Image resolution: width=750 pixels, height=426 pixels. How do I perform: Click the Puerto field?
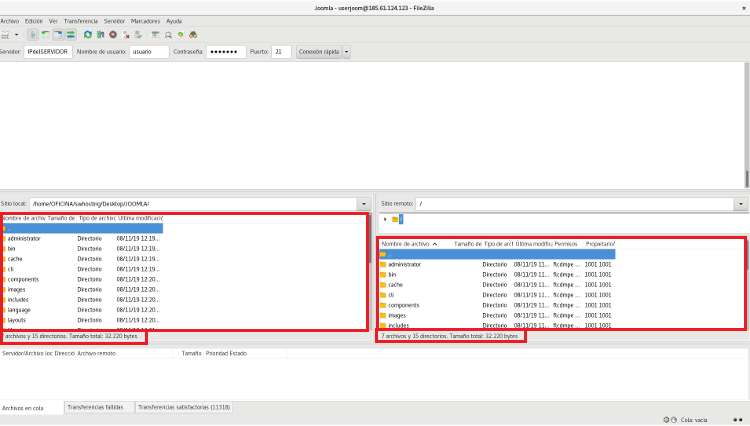281,52
